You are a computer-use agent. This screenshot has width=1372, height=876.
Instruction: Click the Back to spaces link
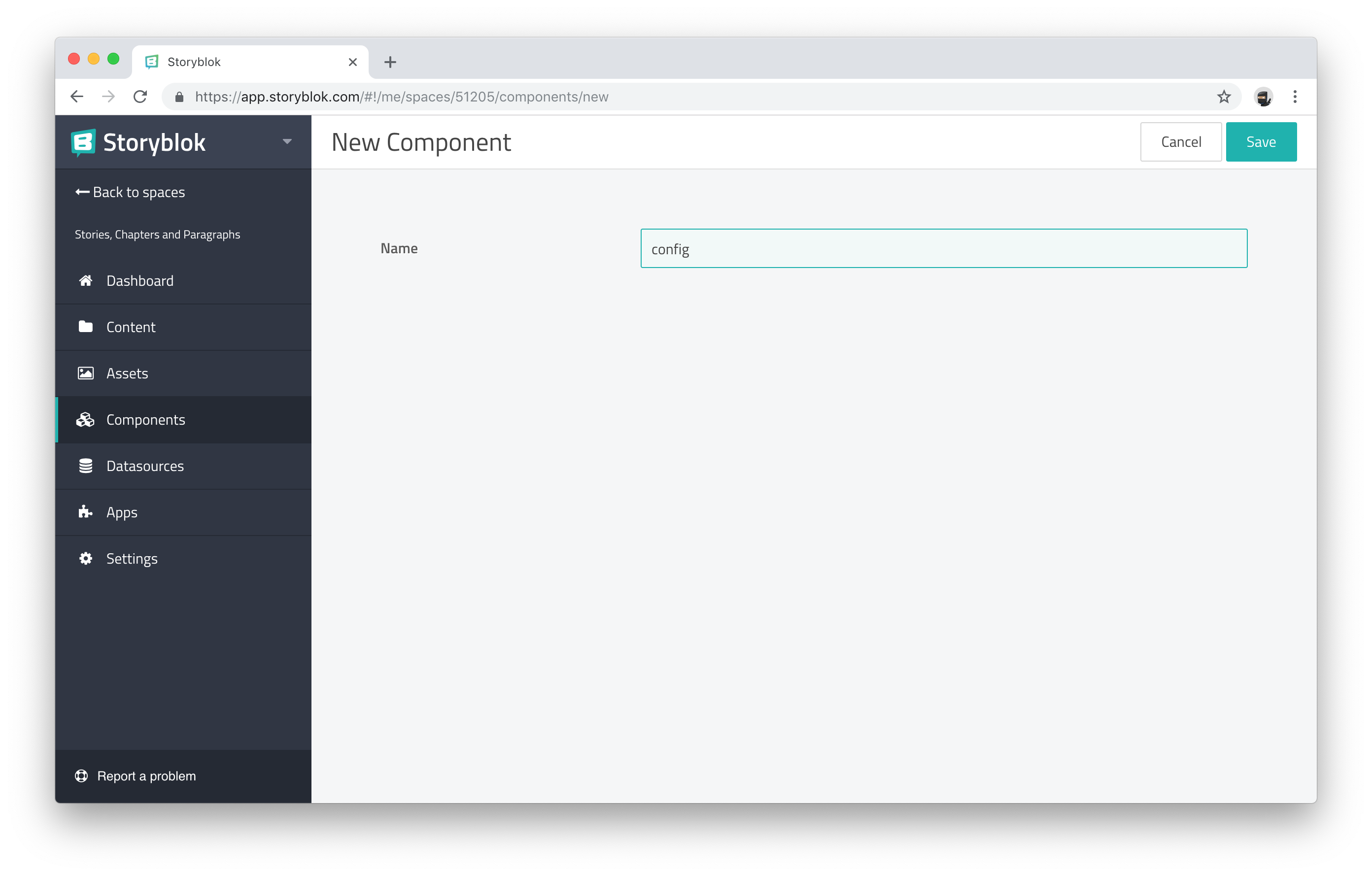[x=130, y=191]
